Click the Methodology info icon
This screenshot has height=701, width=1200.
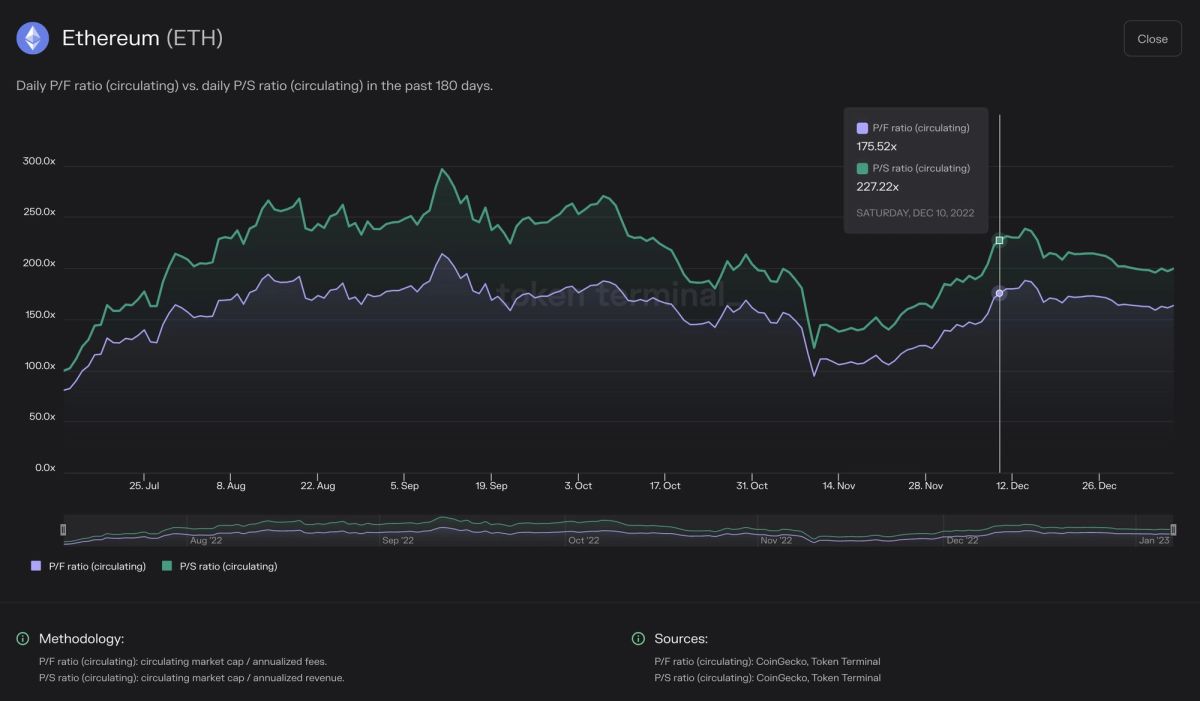23,639
